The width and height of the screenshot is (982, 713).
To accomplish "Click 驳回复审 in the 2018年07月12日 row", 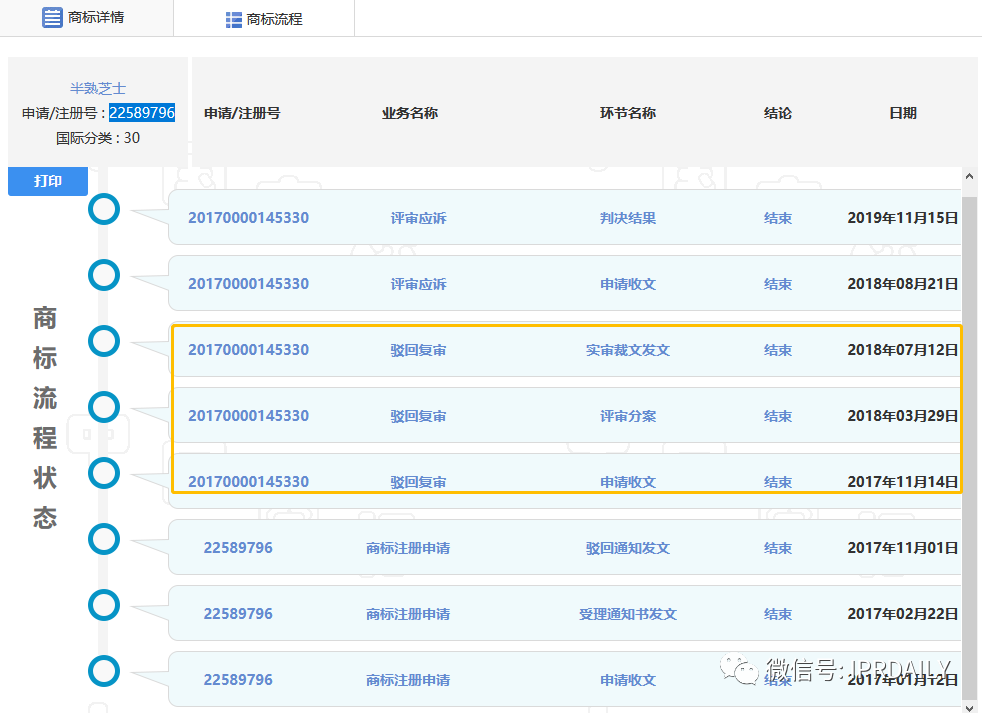I will coord(418,350).
